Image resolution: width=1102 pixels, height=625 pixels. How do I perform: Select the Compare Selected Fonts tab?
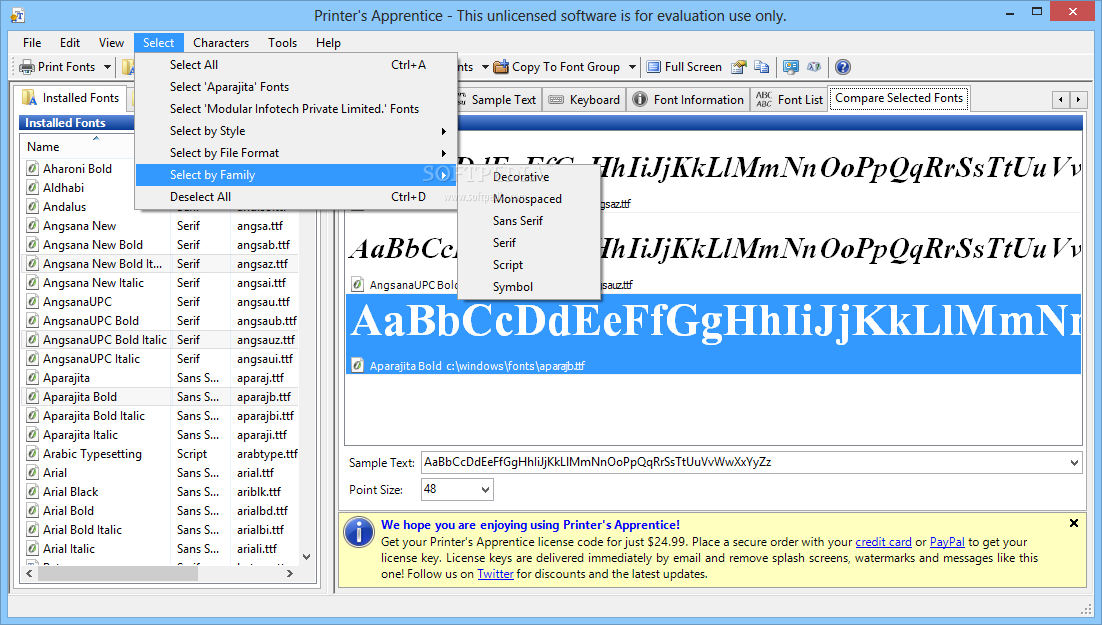tap(899, 98)
